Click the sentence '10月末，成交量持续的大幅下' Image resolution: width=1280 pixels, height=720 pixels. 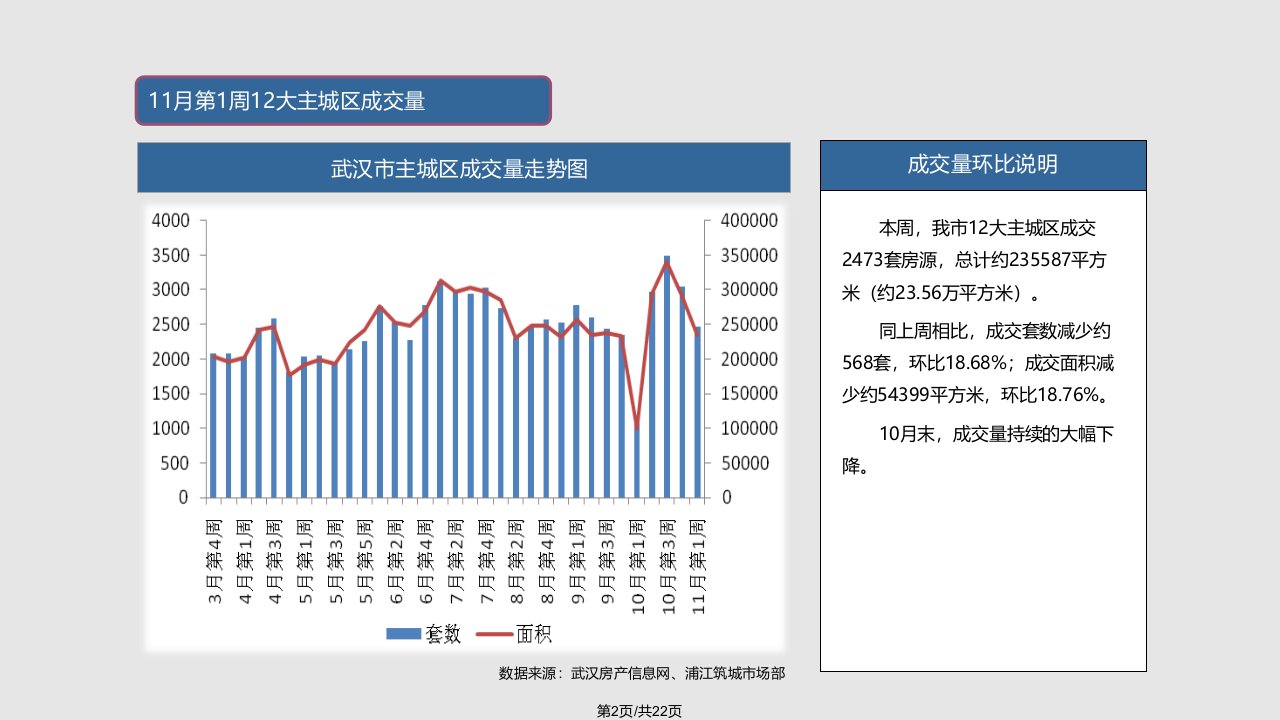coord(996,435)
